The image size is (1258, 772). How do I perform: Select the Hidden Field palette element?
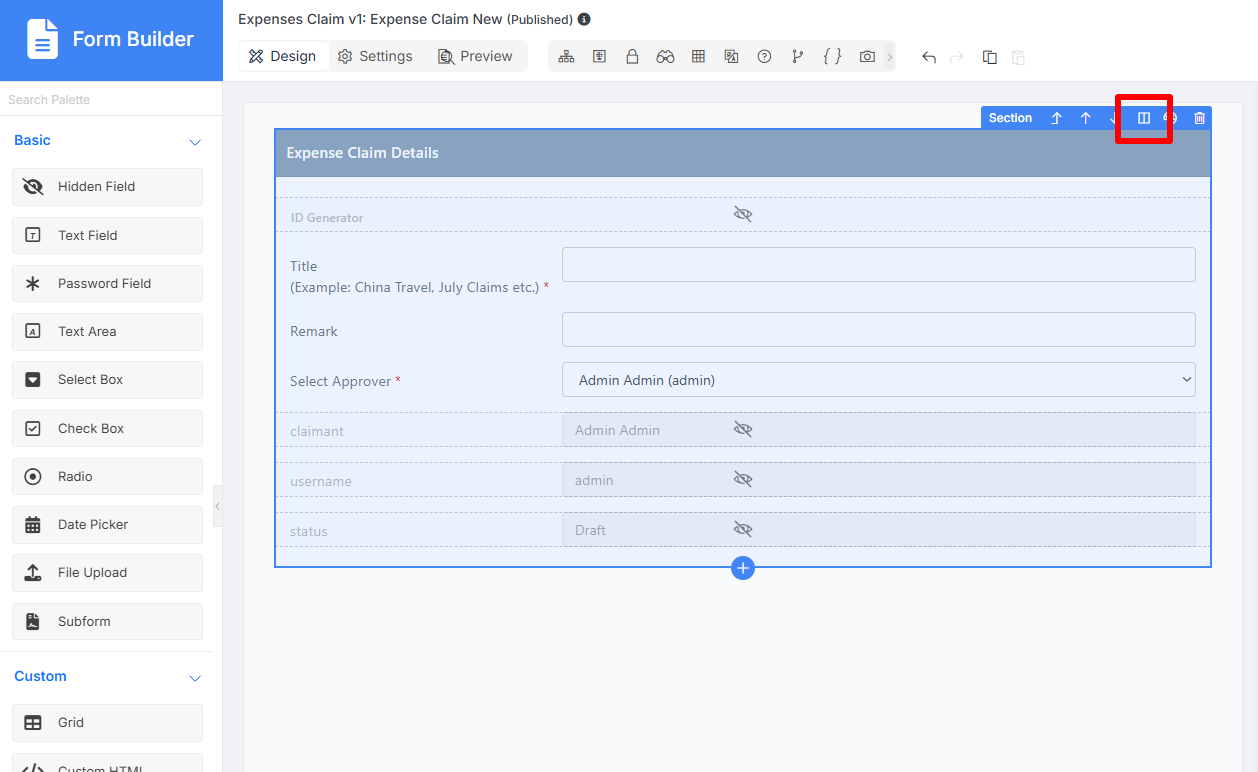click(x=107, y=187)
